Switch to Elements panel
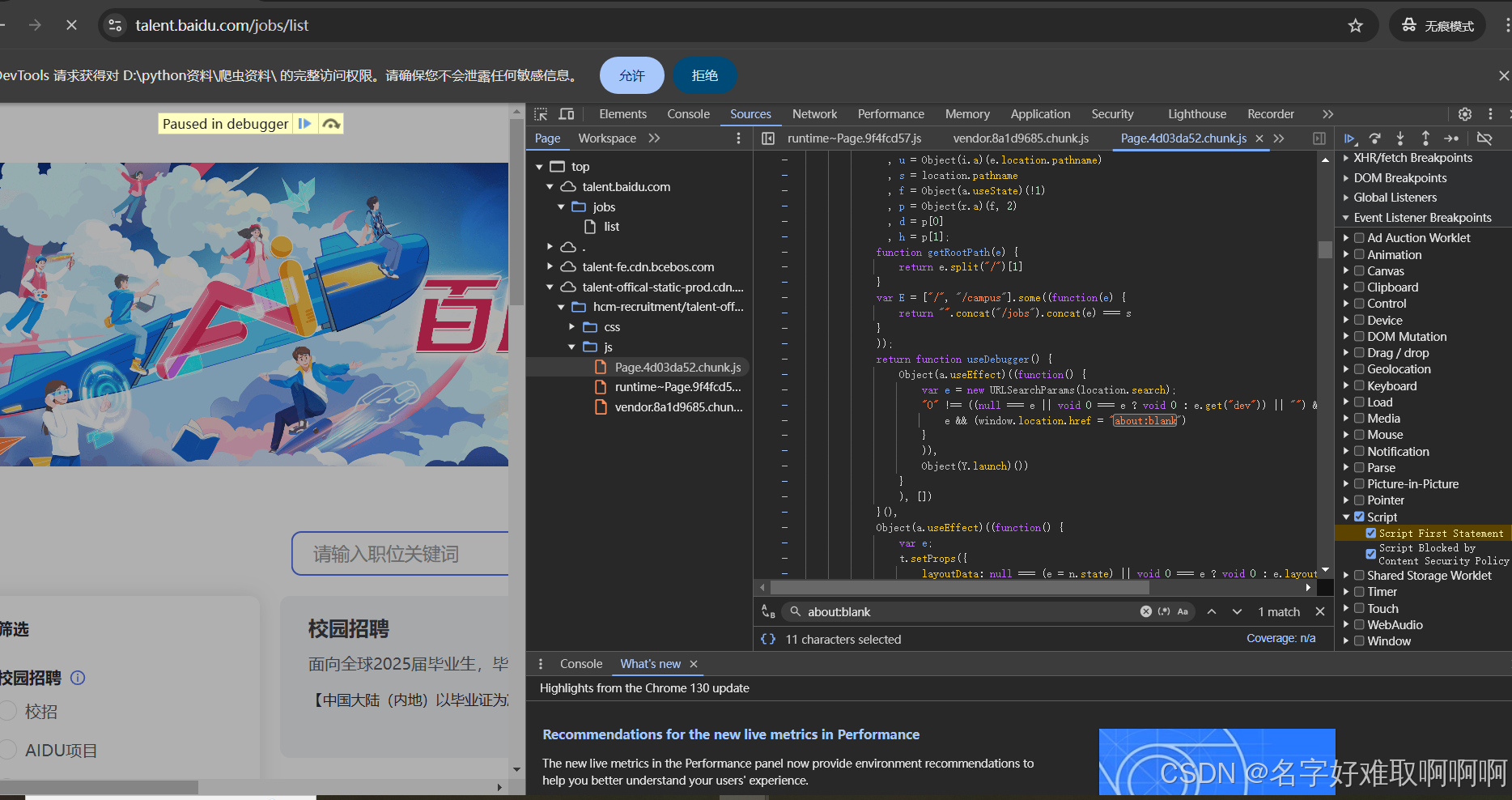Image resolution: width=1512 pixels, height=800 pixels. point(622,114)
